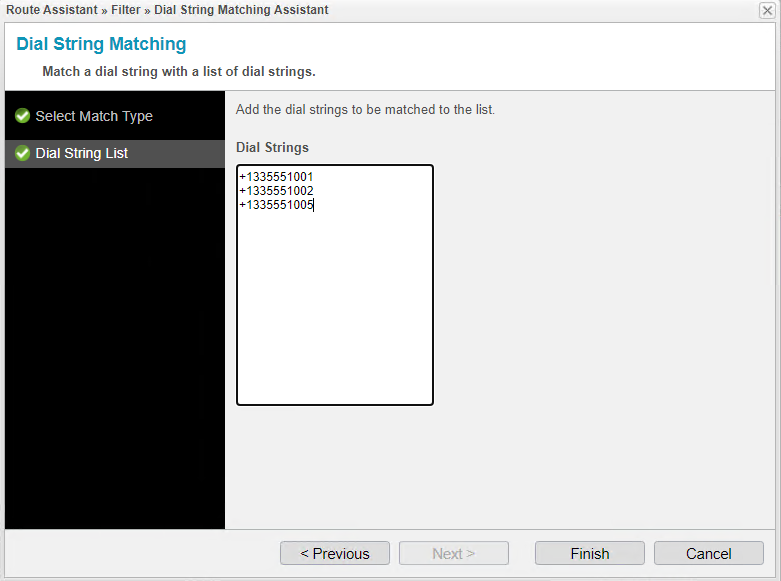
Task: Click the Dial String Matching heading
Action: [x=102, y=44]
